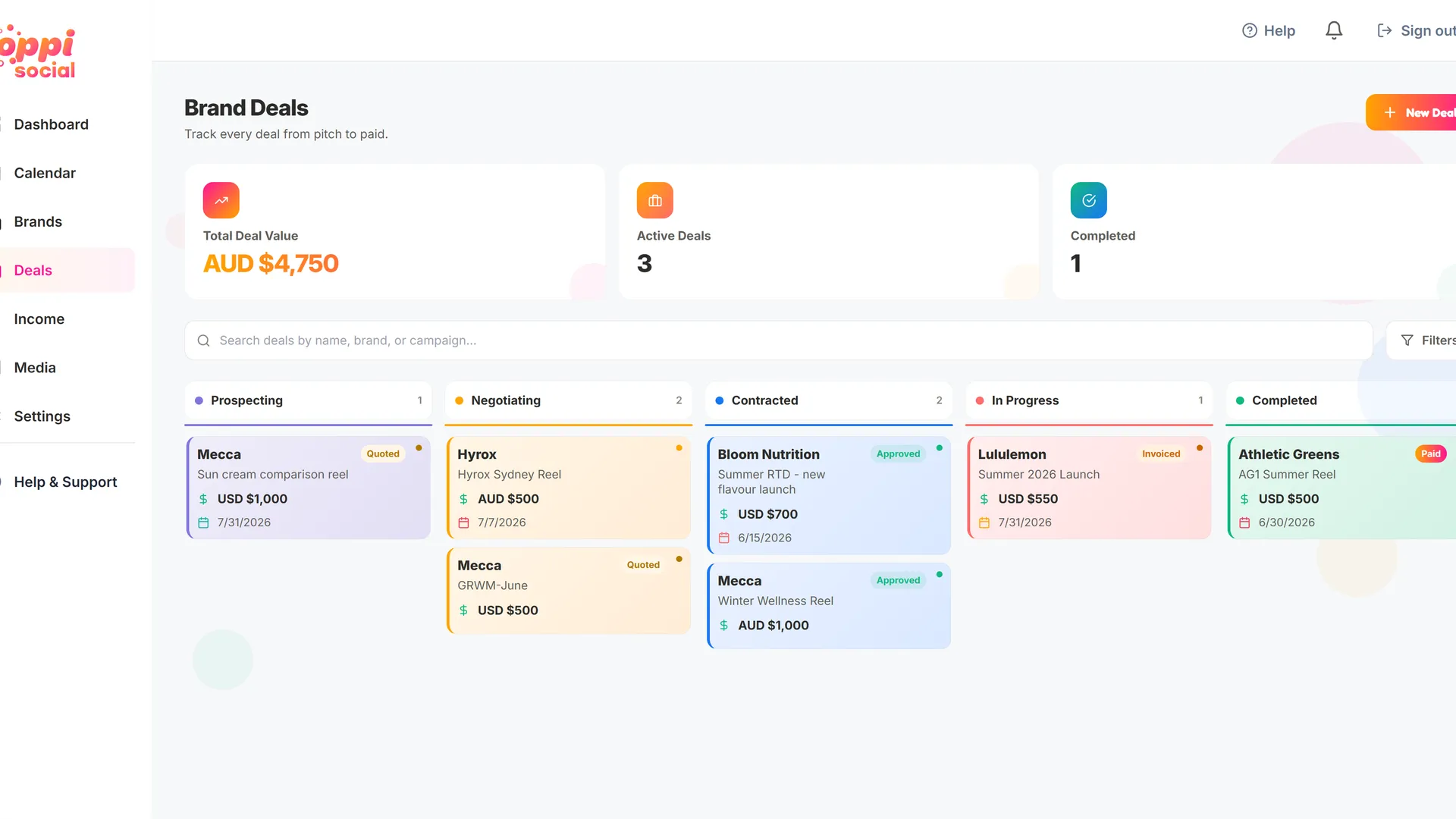Click the New Deal button
Screen dimensions: 1456x819
click(1410, 112)
